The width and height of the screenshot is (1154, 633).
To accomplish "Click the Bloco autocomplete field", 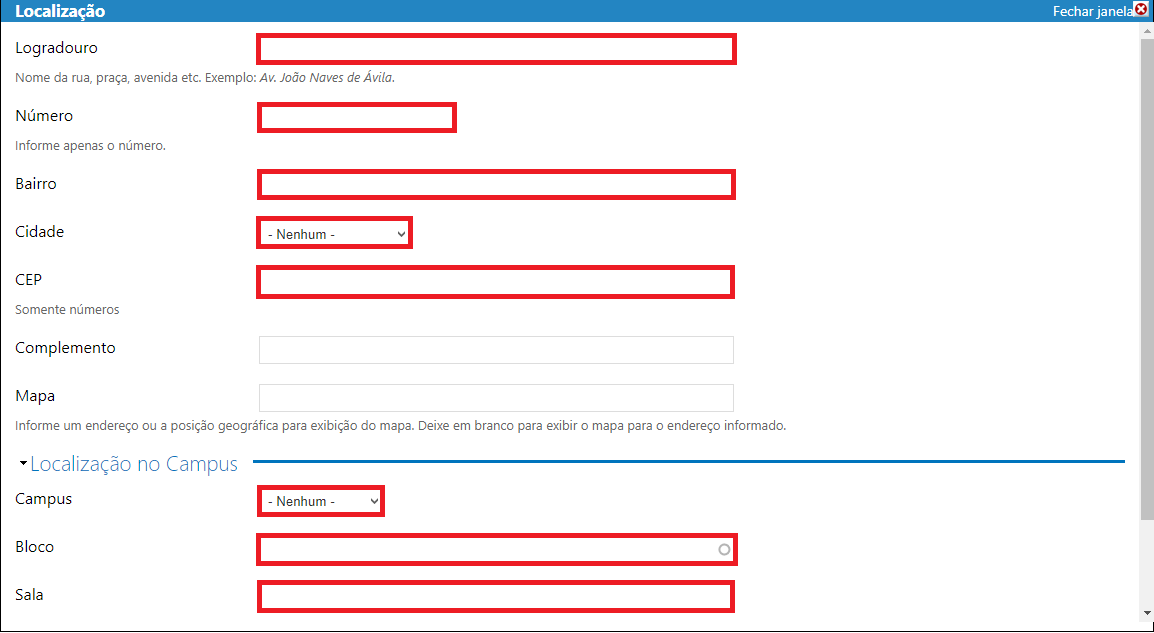I will 486,549.
